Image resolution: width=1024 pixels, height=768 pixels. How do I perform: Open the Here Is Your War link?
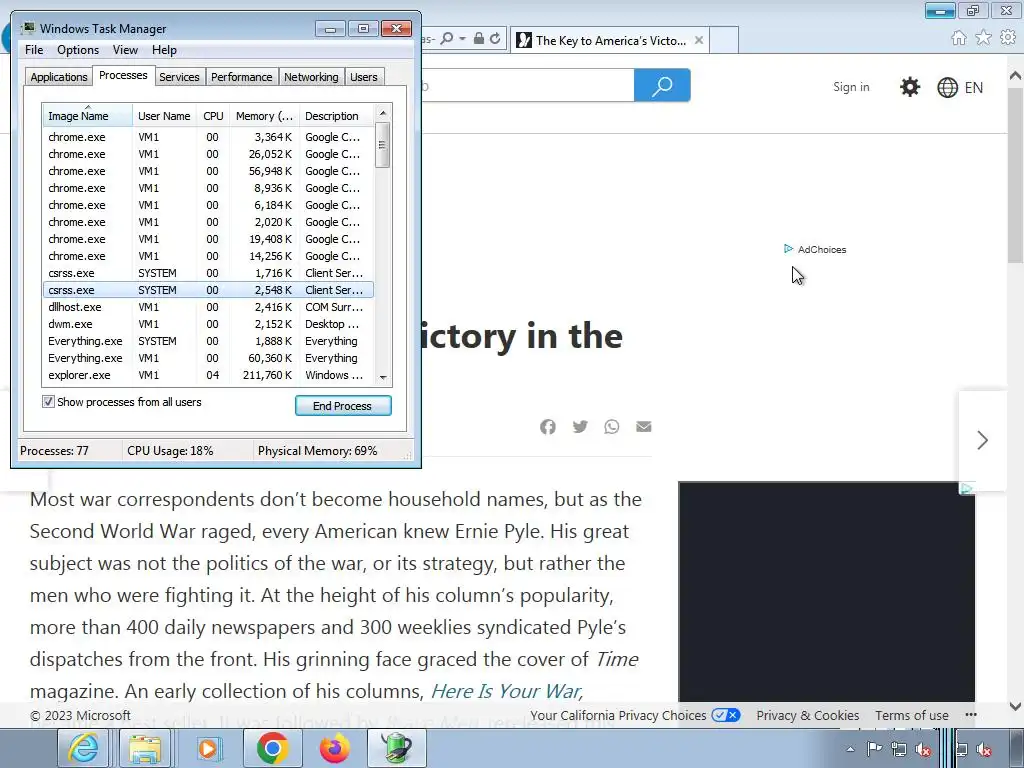click(506, 691)
